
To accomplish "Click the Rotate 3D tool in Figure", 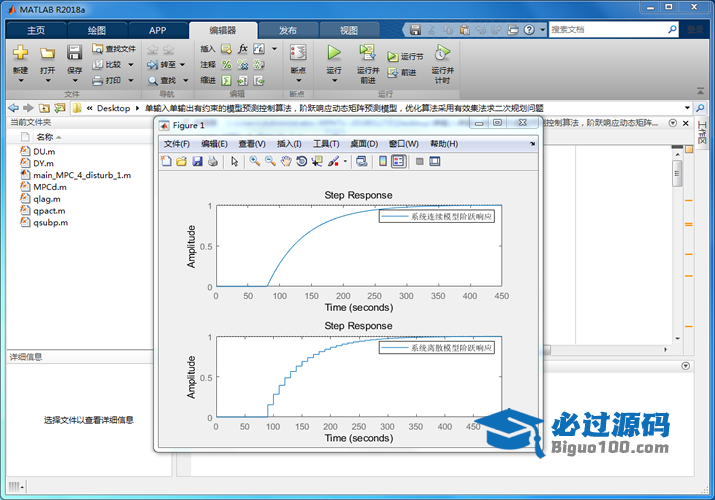I will [x=301, y=161].
